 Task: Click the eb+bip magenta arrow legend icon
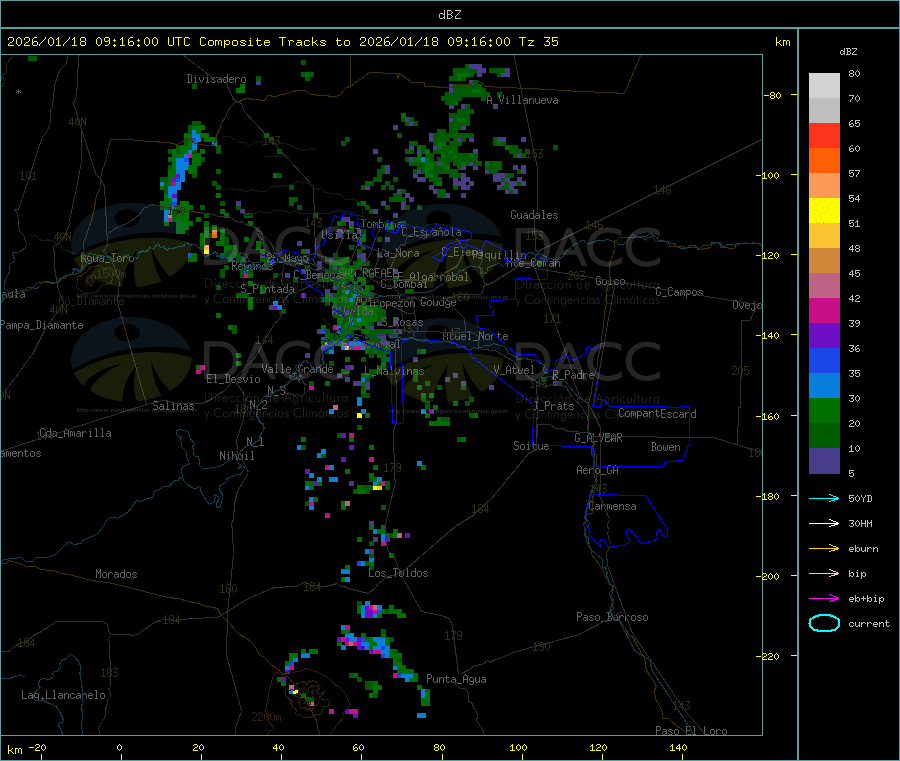pos(824,599)
